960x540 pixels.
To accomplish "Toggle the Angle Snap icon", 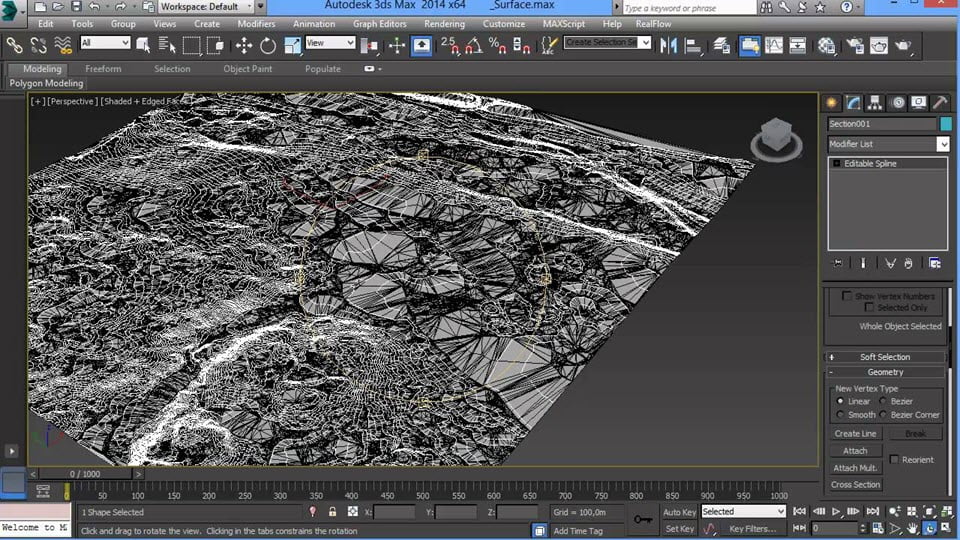I will tap(474, 45).
